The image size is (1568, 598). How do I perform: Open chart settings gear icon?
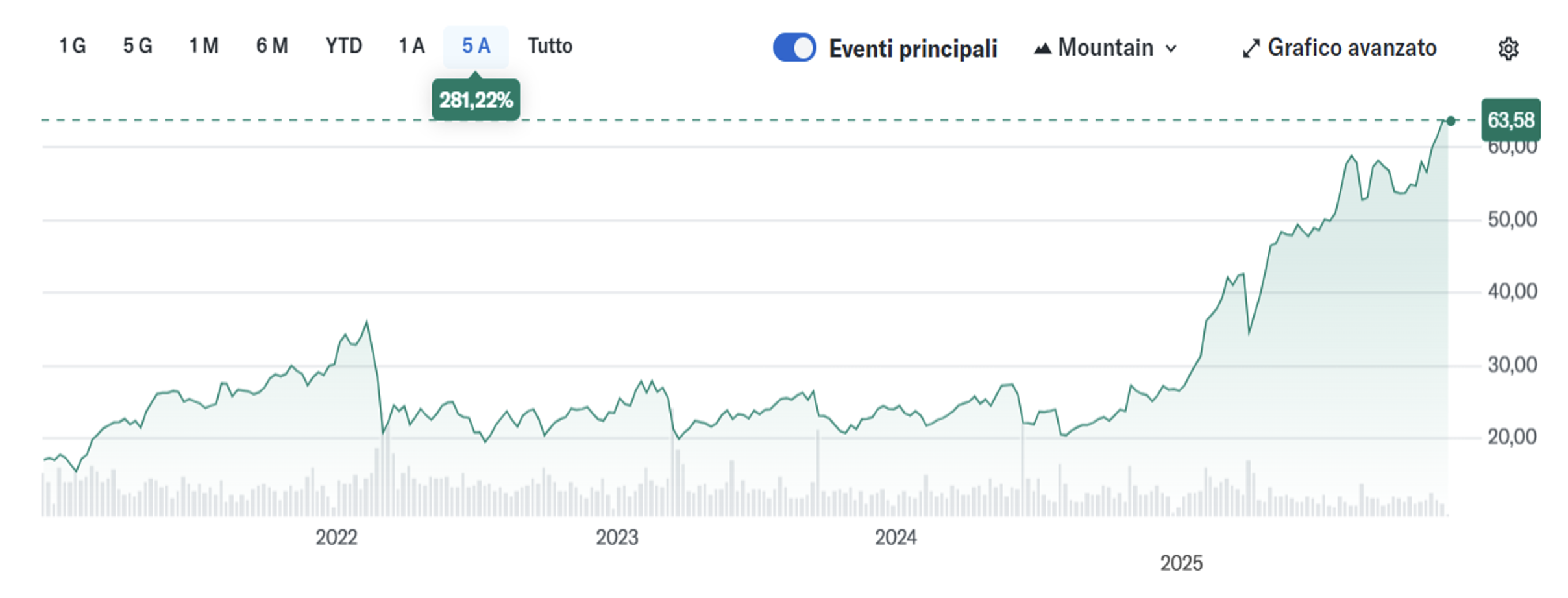click(1508, 49)
